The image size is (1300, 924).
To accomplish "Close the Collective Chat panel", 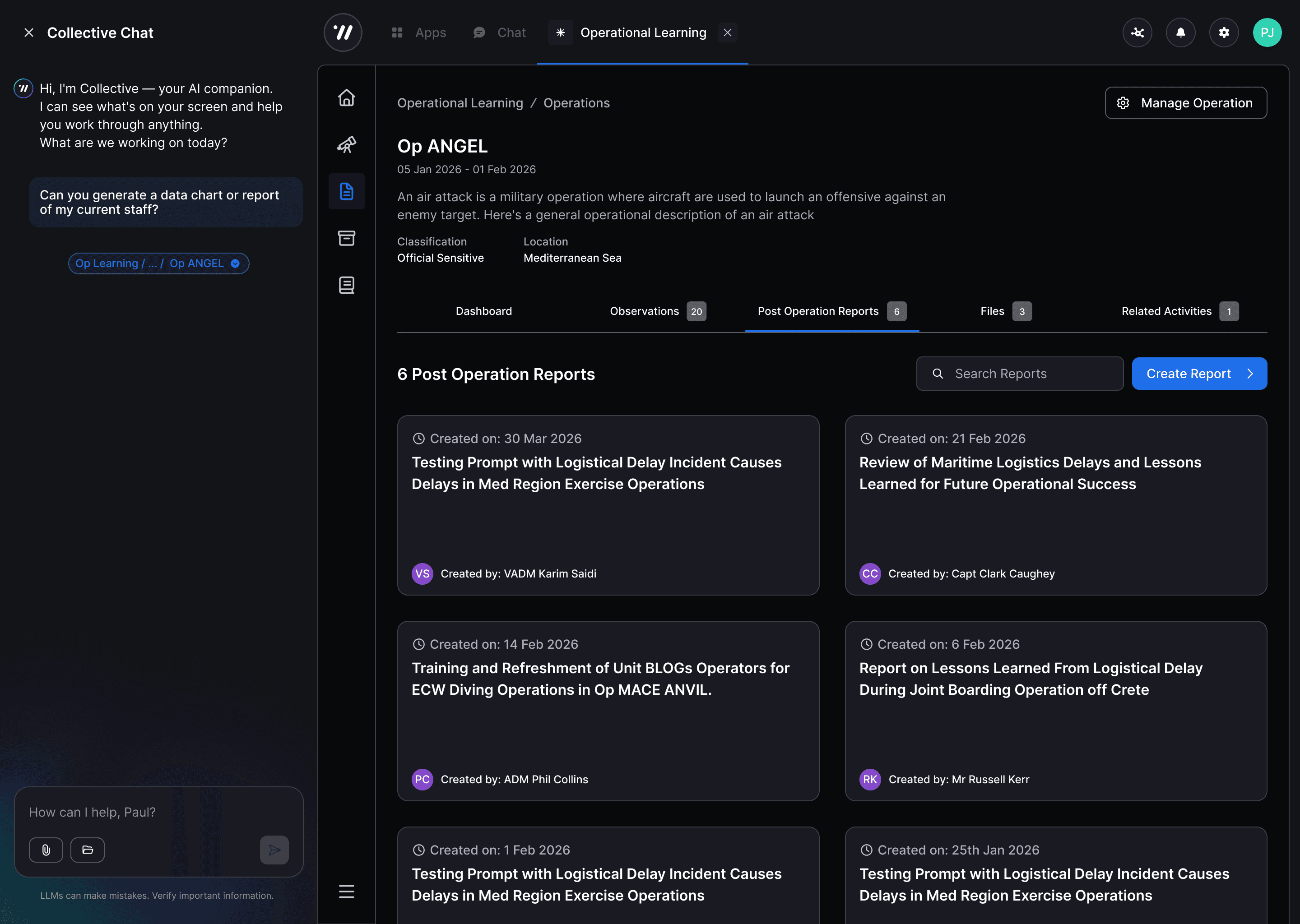I will click(x=28, y=33).
